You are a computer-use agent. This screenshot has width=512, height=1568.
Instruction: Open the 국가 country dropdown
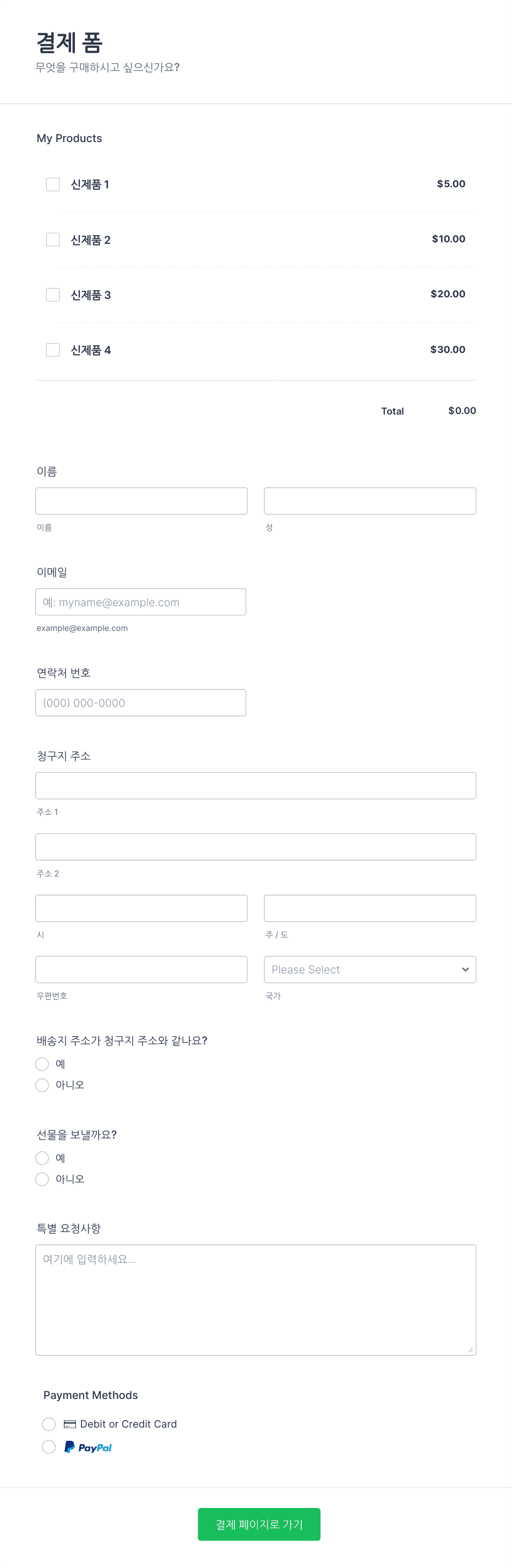(369, 969)
